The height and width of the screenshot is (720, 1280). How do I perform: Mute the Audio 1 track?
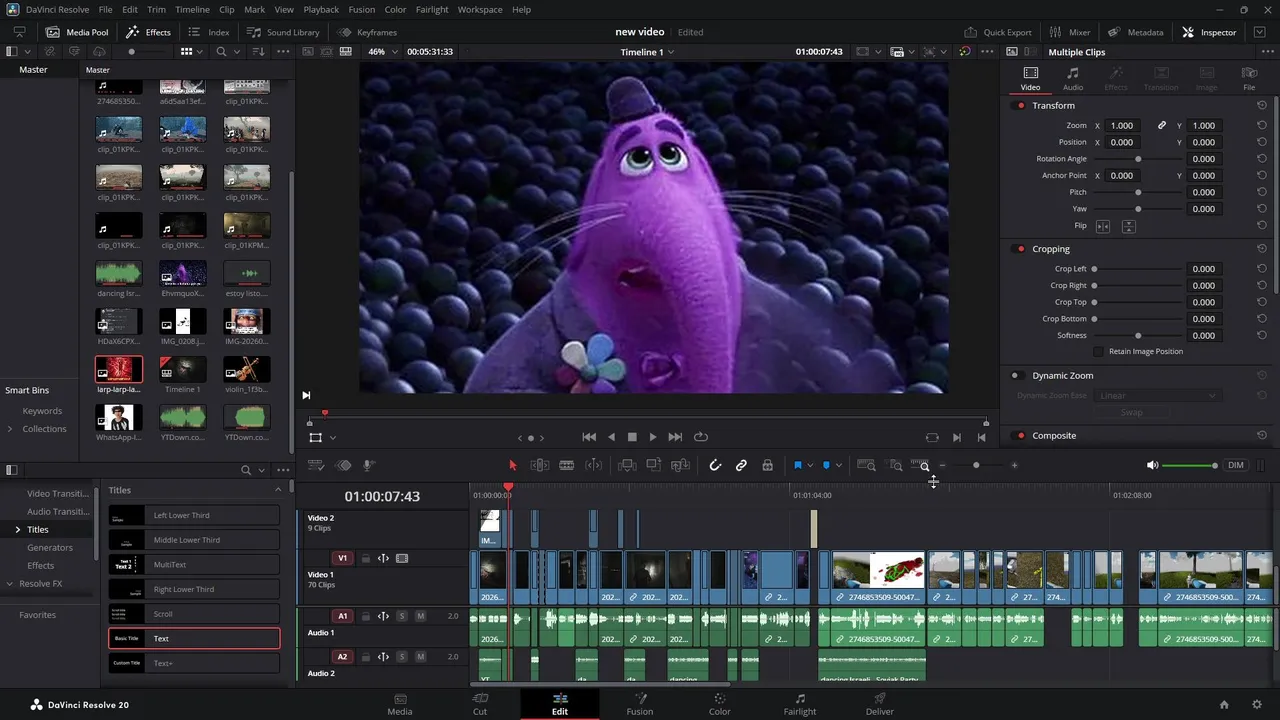(420, 616)
